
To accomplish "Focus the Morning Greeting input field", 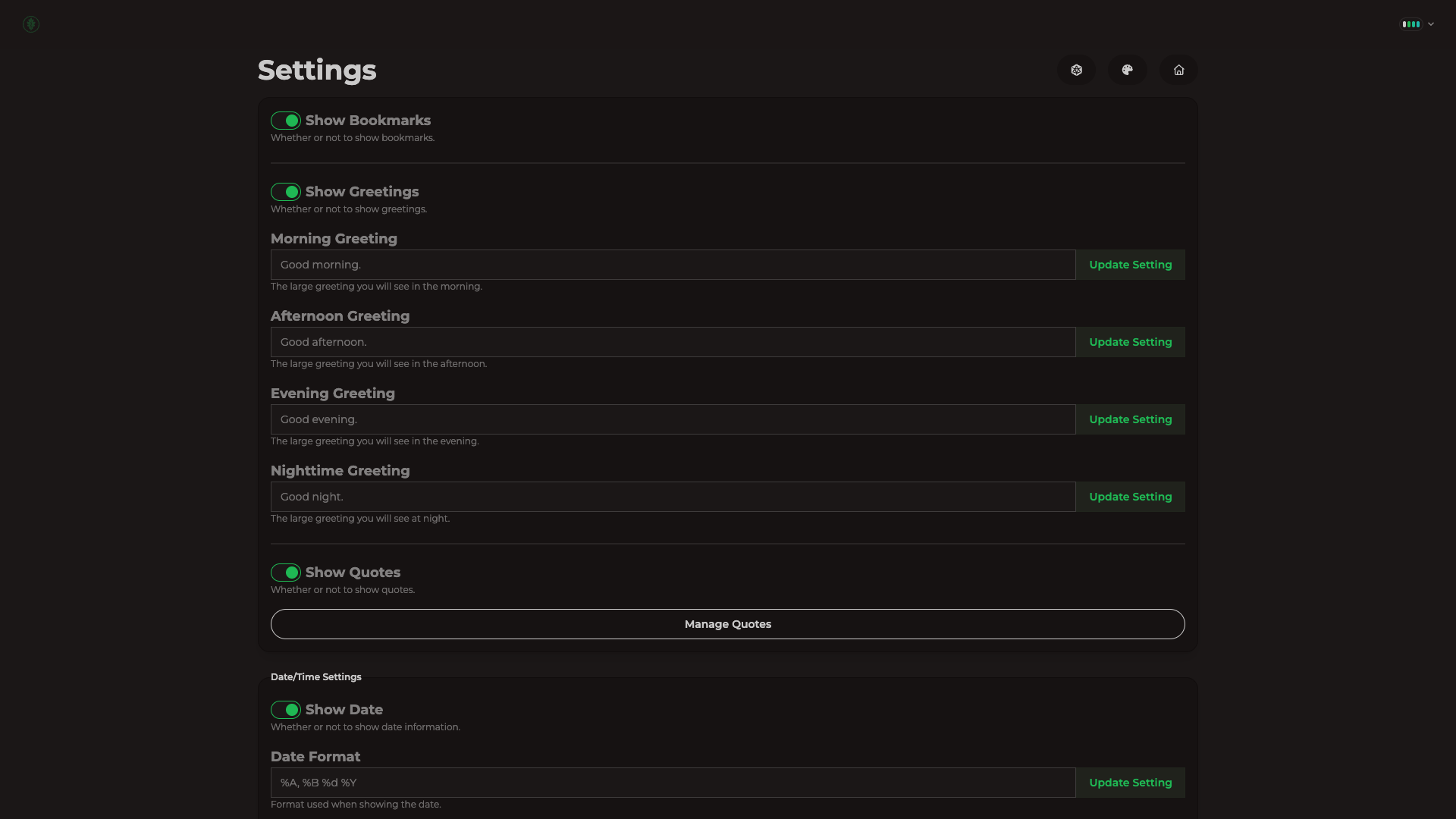I will (673, 265).
